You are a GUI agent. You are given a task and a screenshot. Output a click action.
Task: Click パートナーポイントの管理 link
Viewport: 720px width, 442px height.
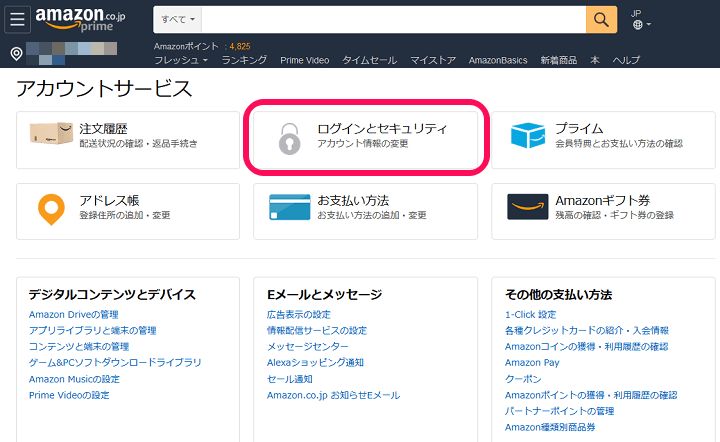(559, 411)
